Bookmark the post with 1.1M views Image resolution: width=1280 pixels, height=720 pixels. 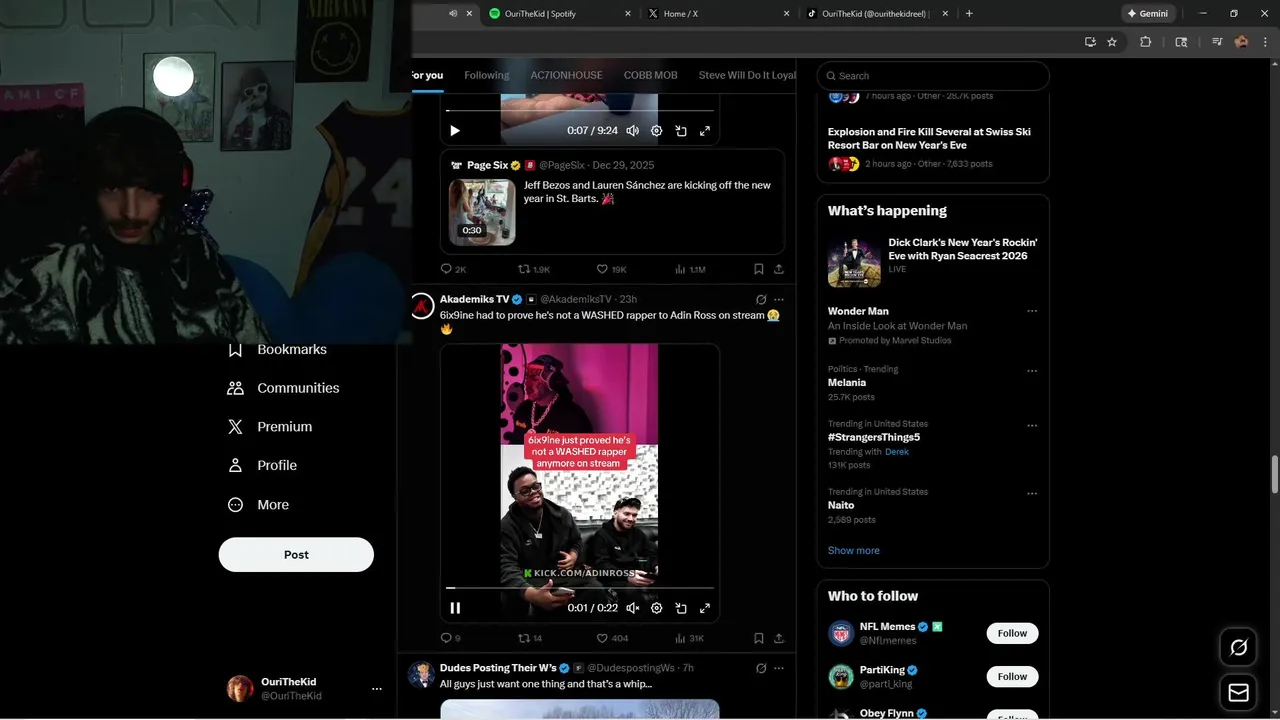click(x=759, y=269)
